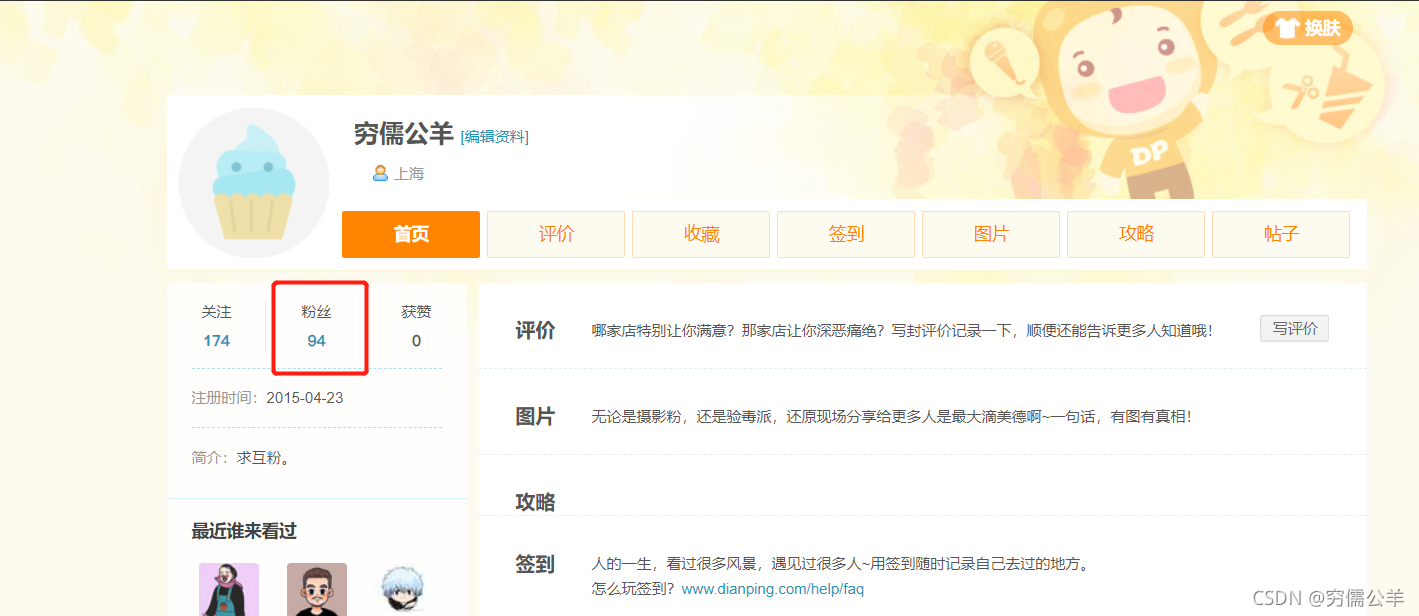The width and height of the screenshot is (1419, 616).
Task: Open the 帖子 posts tab
Action: [x=1281, y=234]
